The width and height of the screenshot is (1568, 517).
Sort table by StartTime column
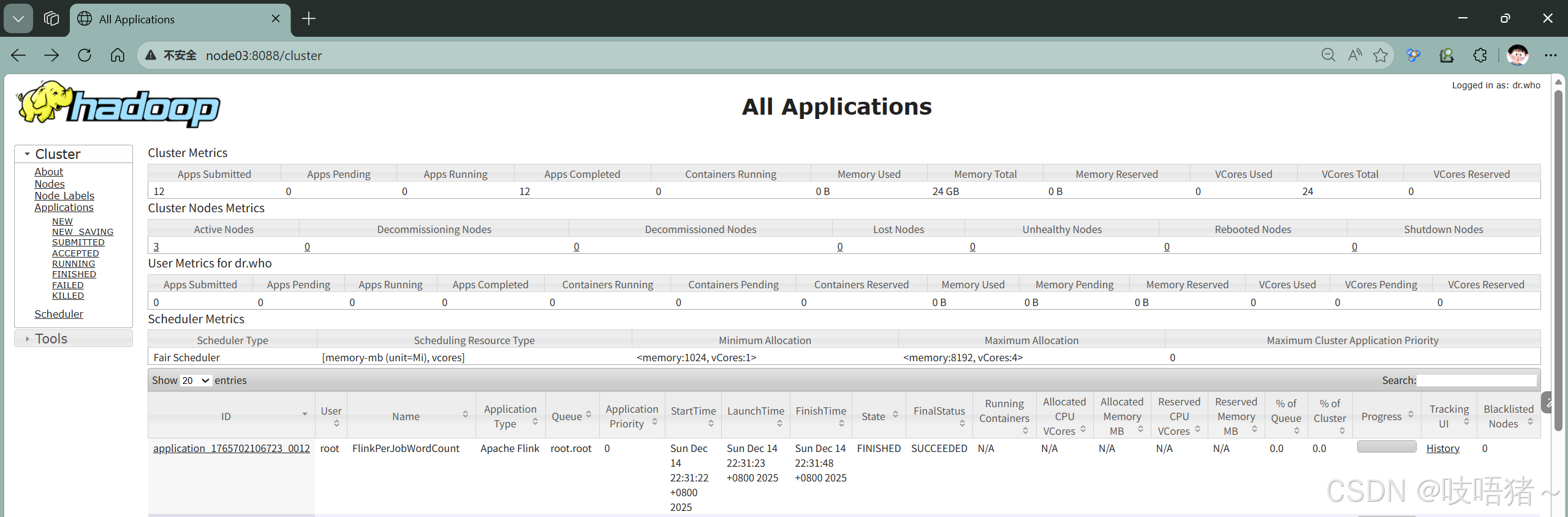711,424
